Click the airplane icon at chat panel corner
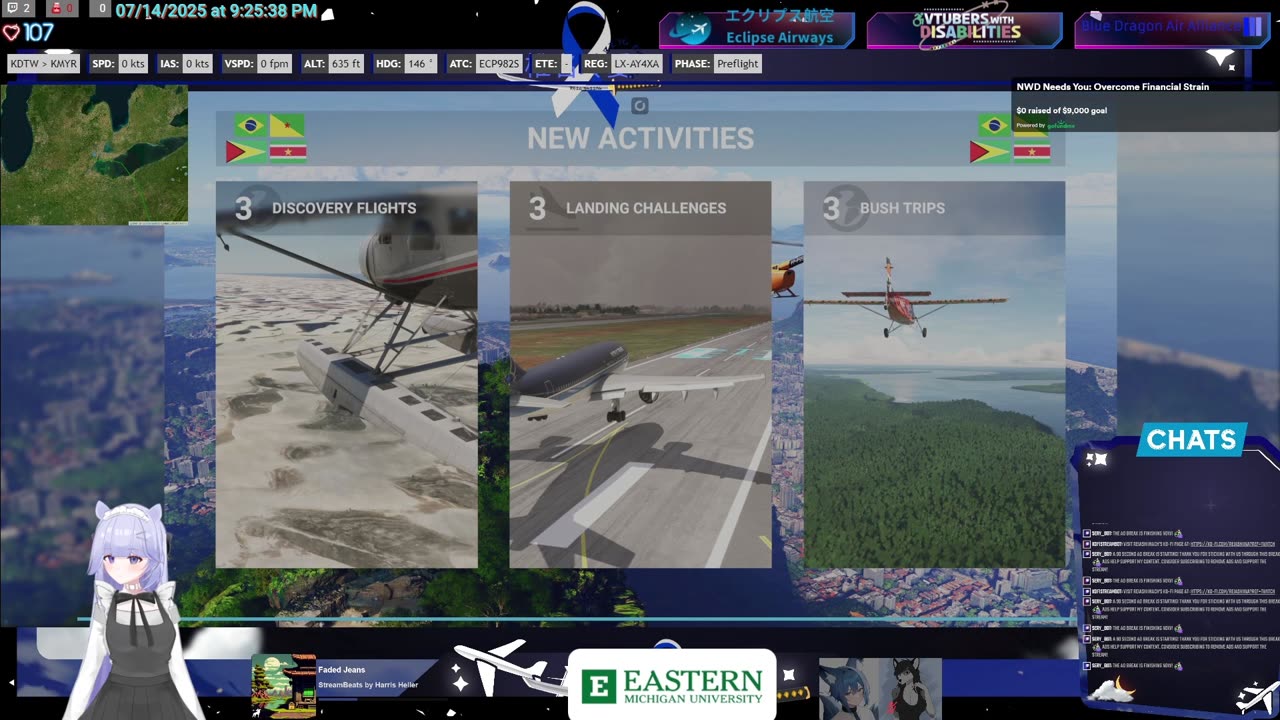This screenshot has height=720, width=1280. click(1257, 697)
